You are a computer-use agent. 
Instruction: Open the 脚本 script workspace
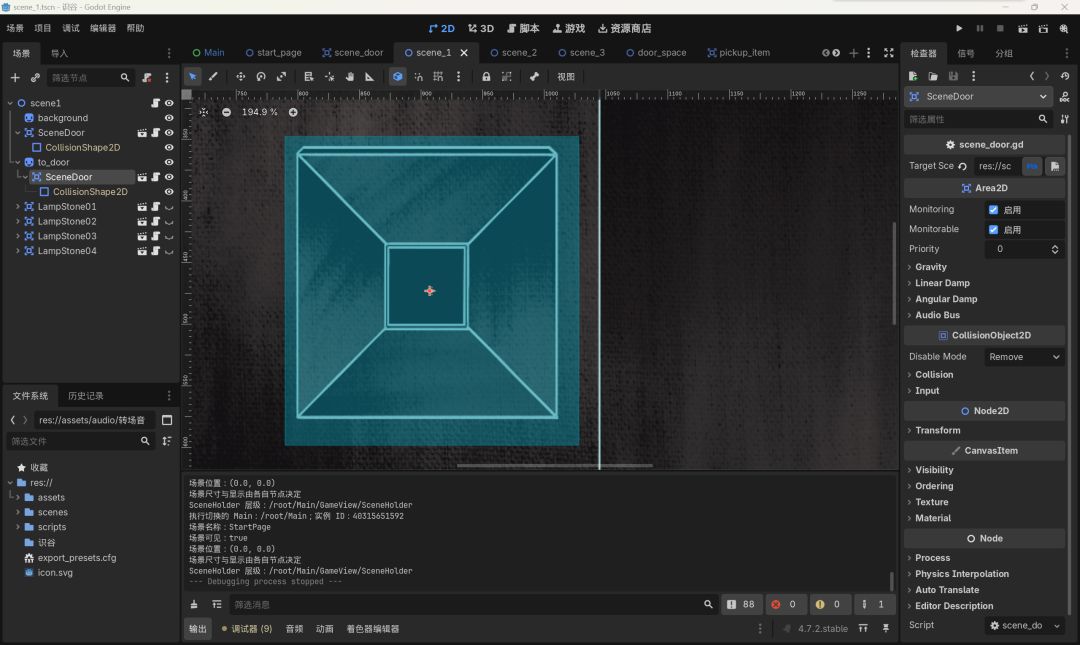[523, 28]
